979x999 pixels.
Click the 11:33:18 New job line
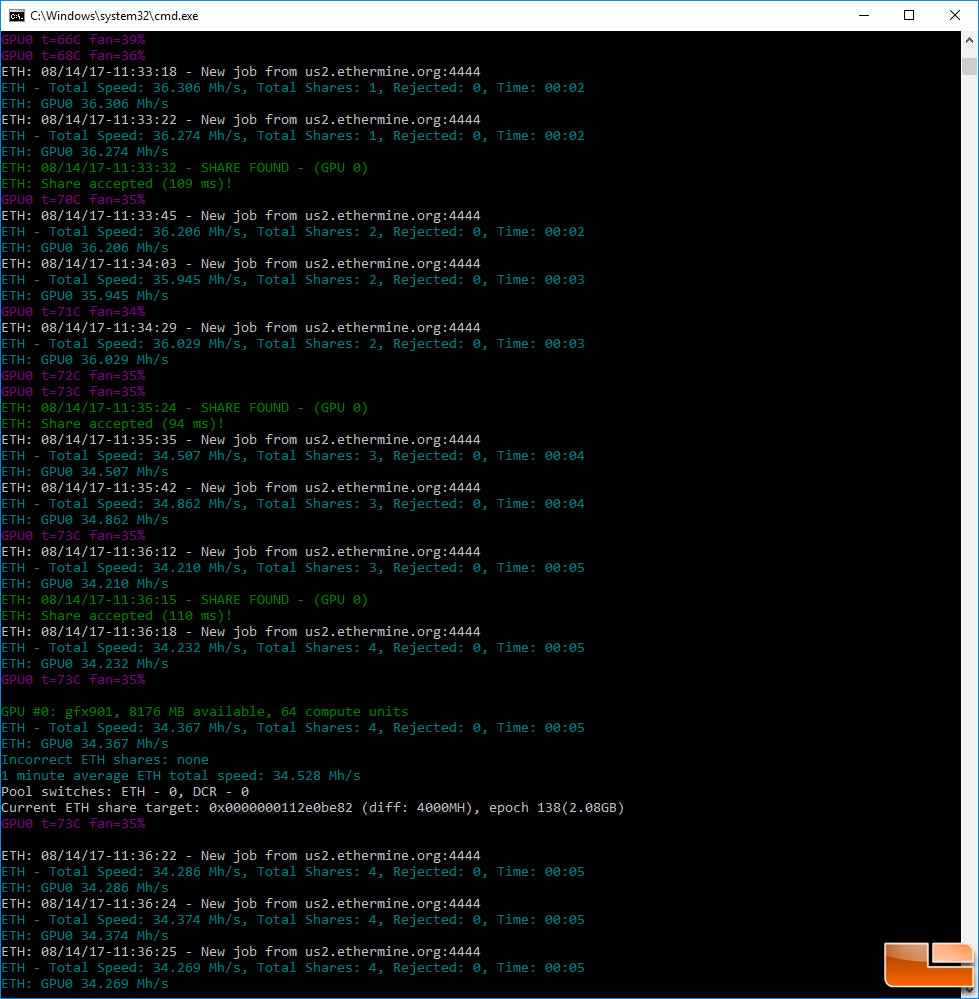[x=241, y=71]
